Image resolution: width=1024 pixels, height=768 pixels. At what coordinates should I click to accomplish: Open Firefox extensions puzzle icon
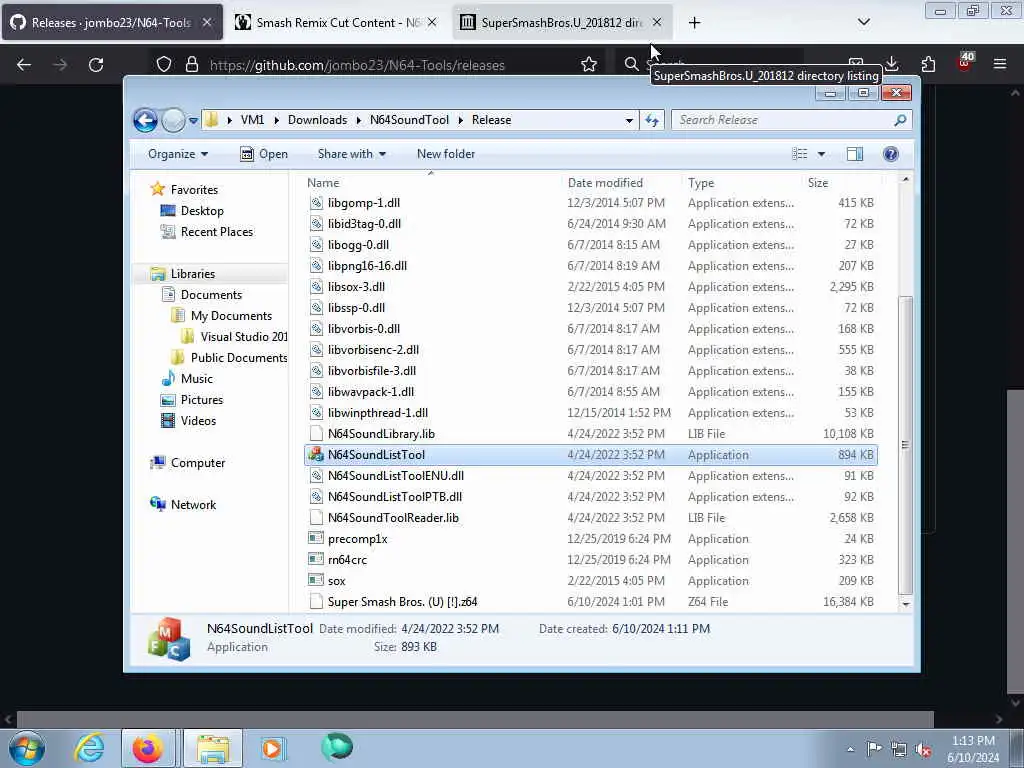coord(928,64)
